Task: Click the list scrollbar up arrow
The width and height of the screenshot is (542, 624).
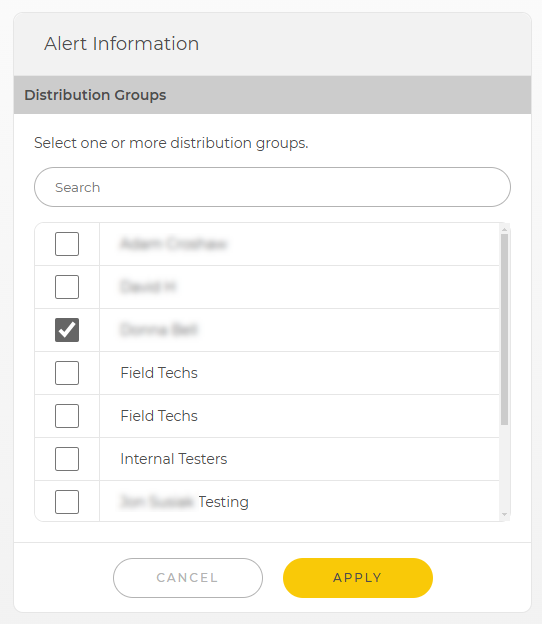Action: [504, 230]
